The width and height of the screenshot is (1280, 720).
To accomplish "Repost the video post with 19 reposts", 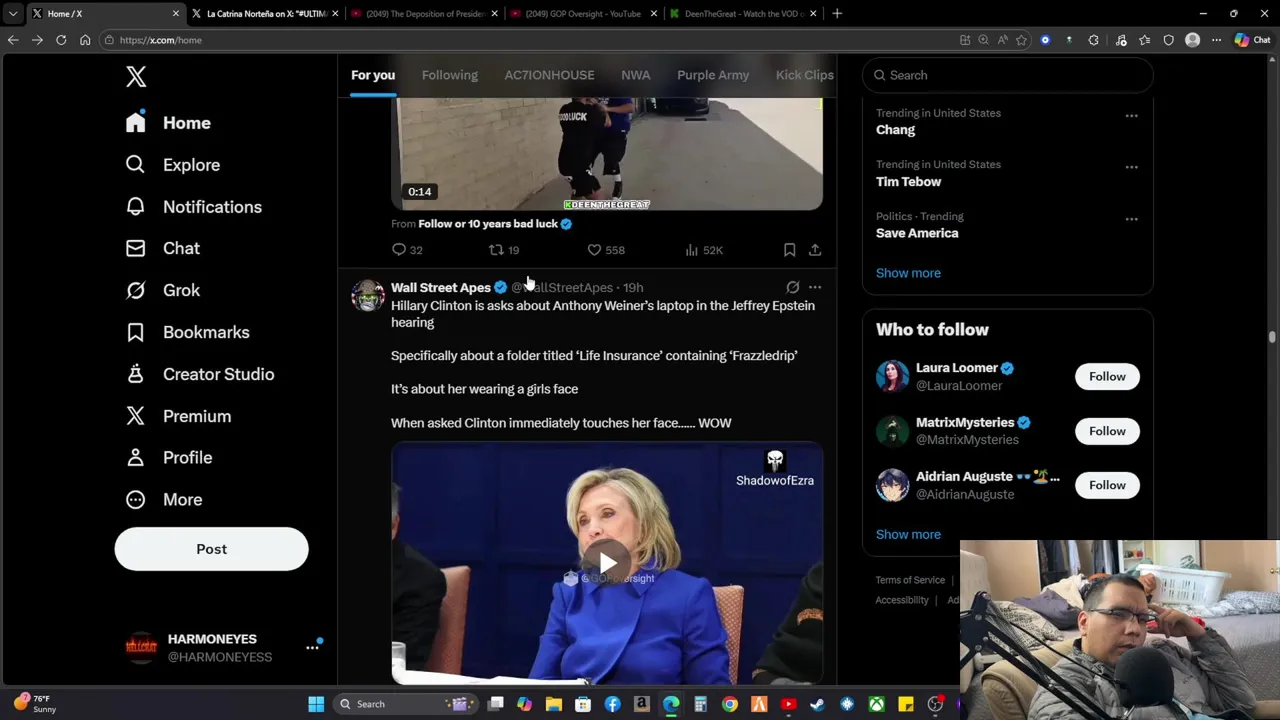I will pyautogui.click(x=504, y=250).
